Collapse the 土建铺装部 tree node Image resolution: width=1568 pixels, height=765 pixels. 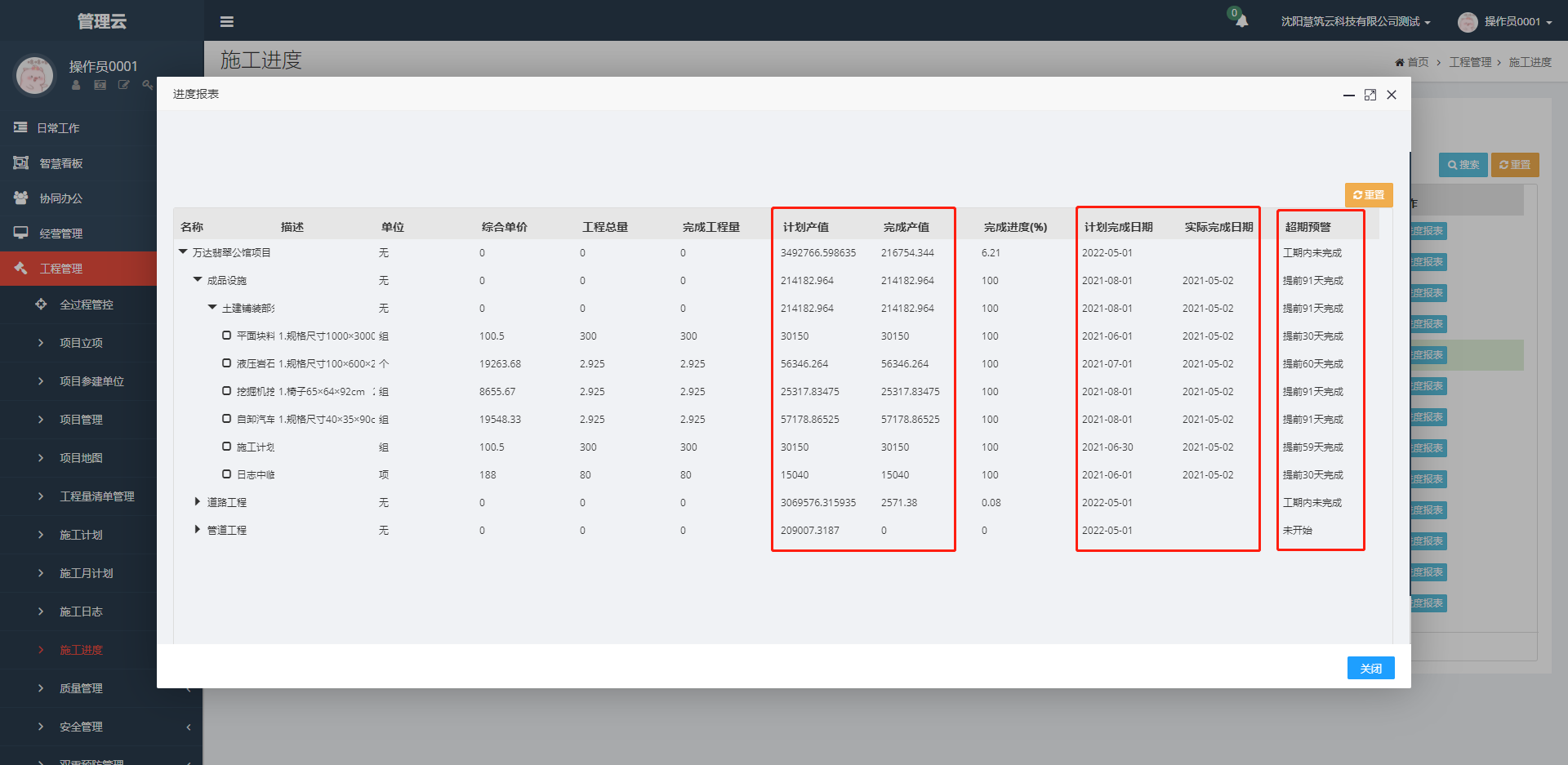point(212,308)
